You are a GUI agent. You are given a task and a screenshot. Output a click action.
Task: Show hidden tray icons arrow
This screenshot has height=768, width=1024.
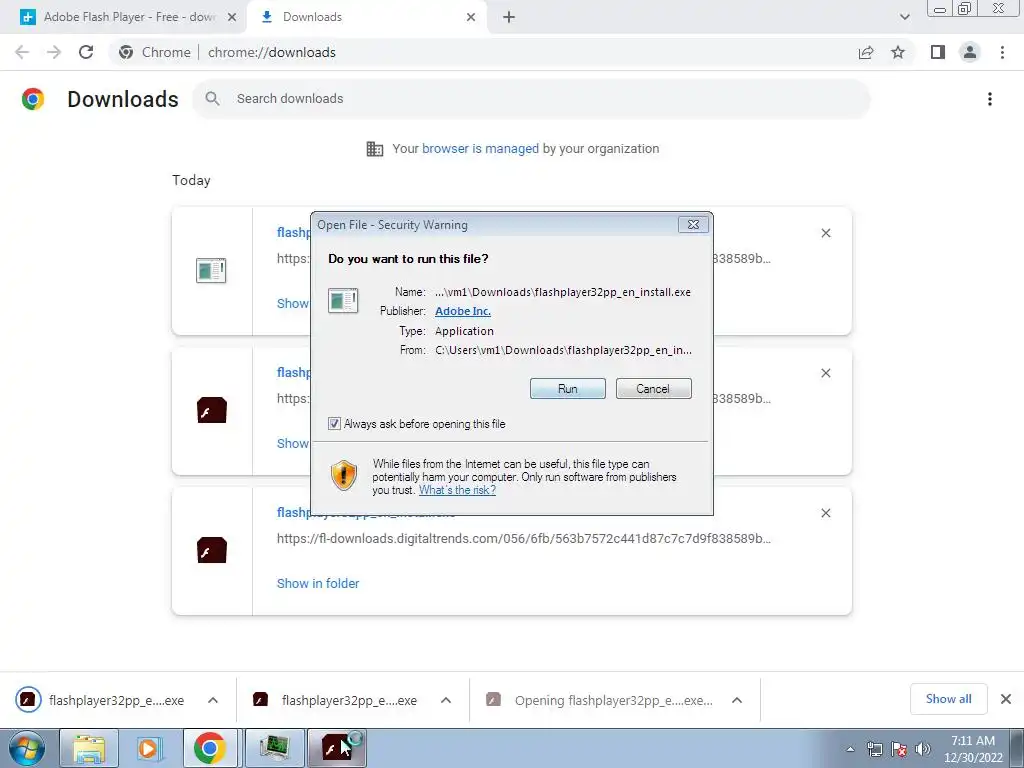[x=850, y=749]
